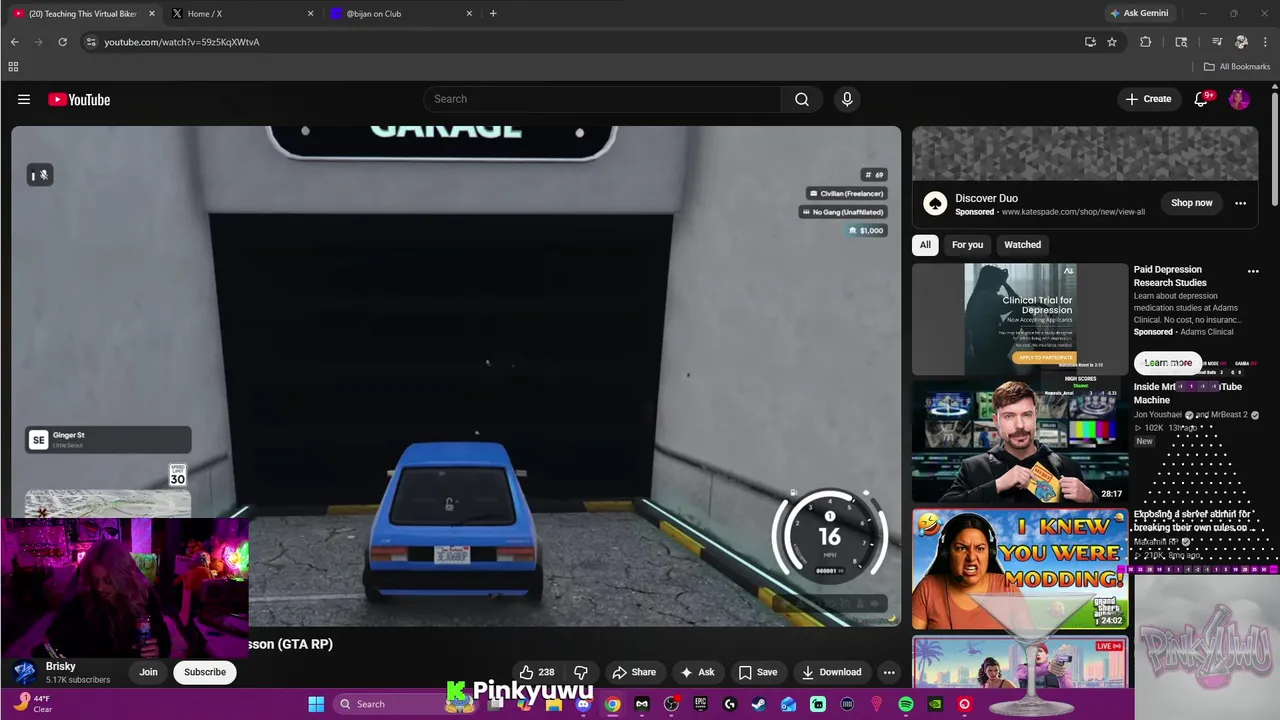Open Chrome extensions puzzle icon

[x=1146, y=42]
